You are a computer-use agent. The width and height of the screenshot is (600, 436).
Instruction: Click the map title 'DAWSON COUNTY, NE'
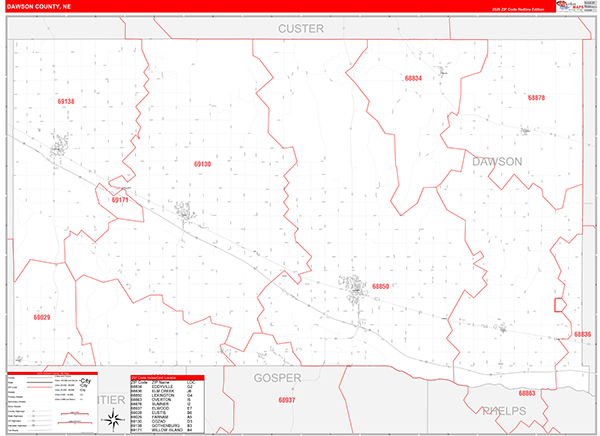[x=39, y=7]
